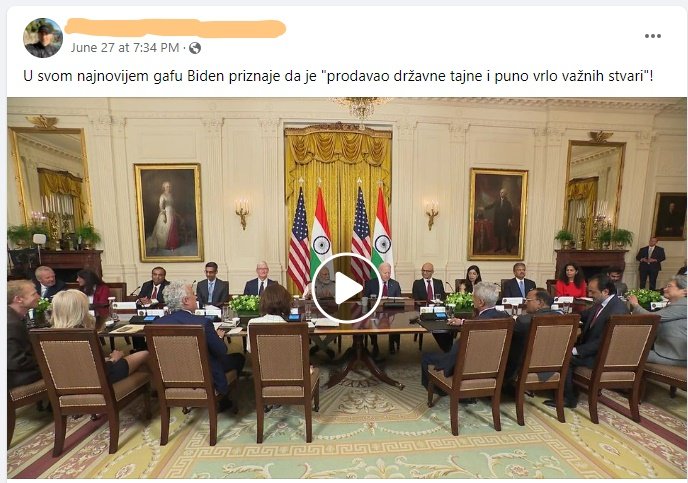Image resolution: width=688 pixels, height=483 pixels.
Task: Click the globe public audience icon
Action: (195, 48)
